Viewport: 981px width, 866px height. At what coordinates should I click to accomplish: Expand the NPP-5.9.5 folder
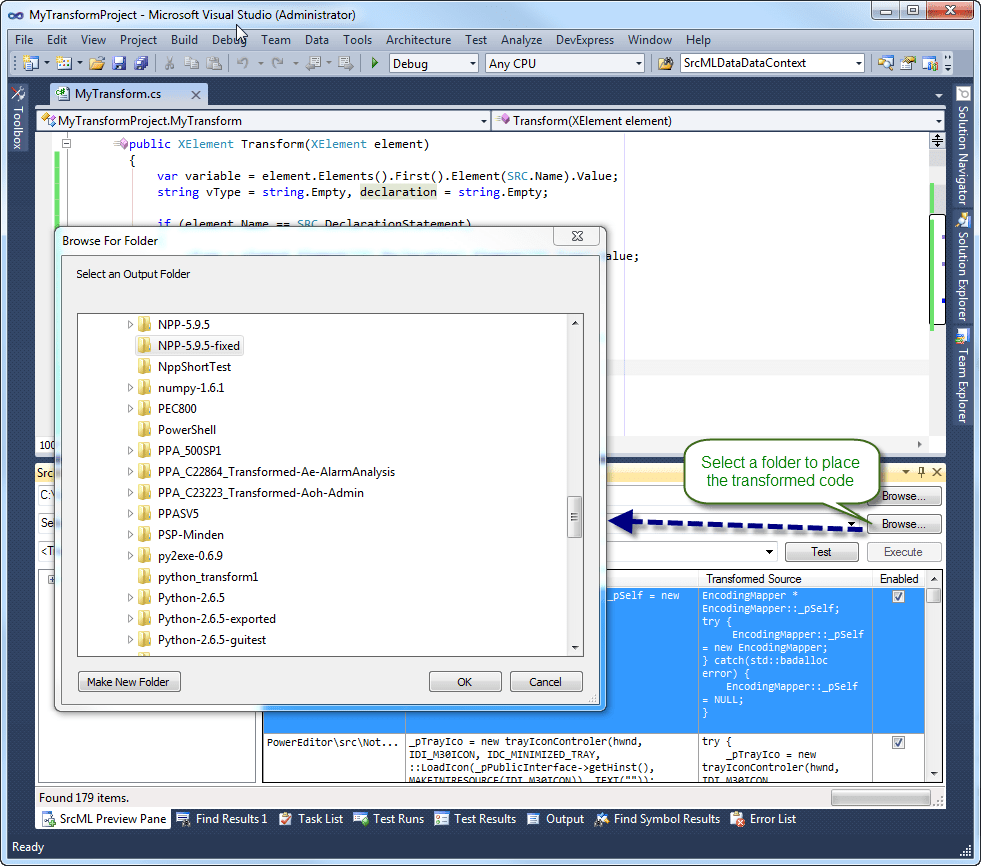(130, 324)
